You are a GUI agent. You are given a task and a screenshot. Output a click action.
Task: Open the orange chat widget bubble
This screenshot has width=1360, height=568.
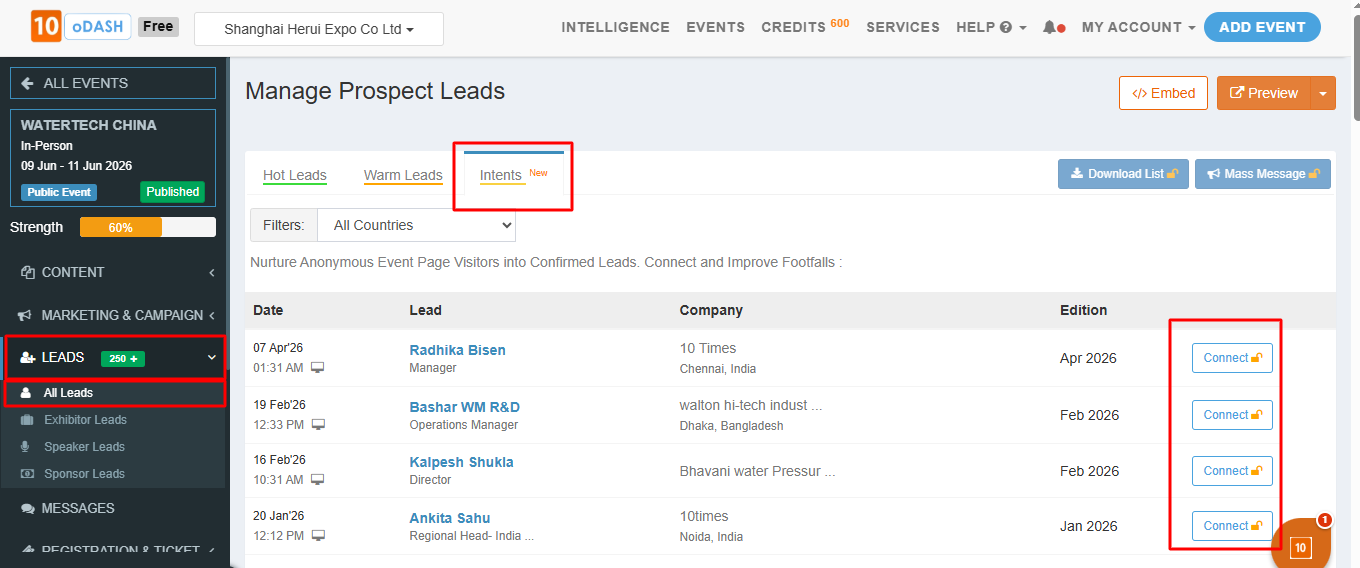[1301, 545]
